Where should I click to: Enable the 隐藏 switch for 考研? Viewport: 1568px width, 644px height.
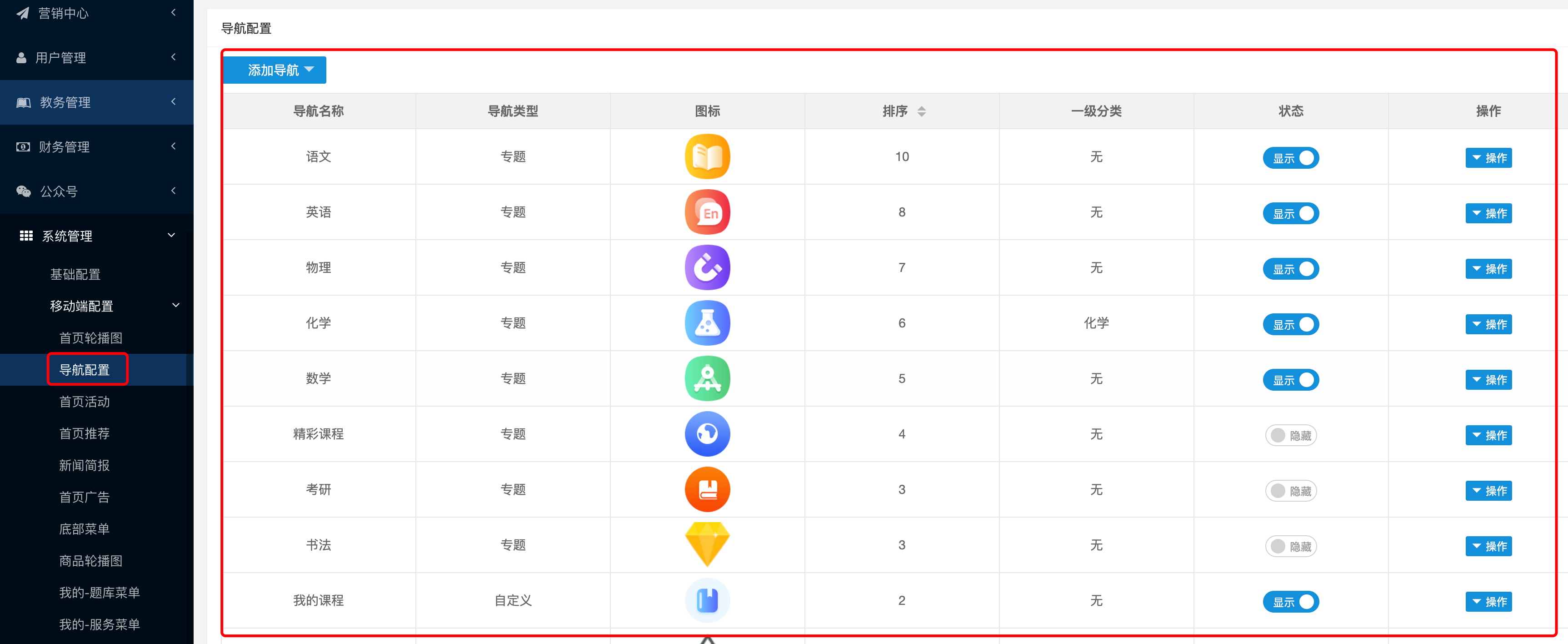tap(1290, 490)
